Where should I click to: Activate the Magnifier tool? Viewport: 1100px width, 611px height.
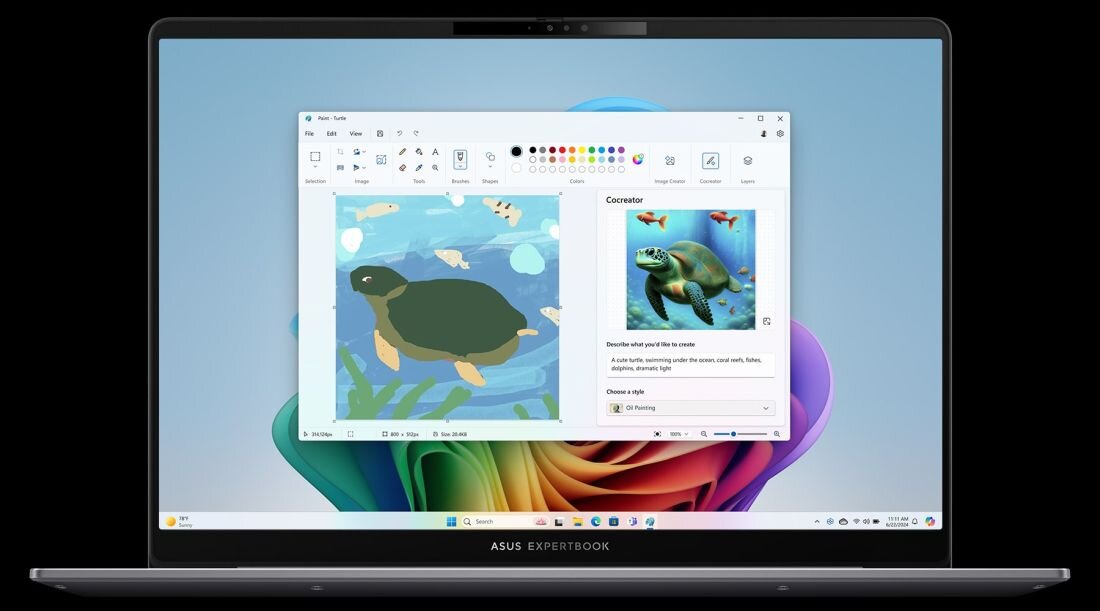pyautogui.click(x=435, y=168)
